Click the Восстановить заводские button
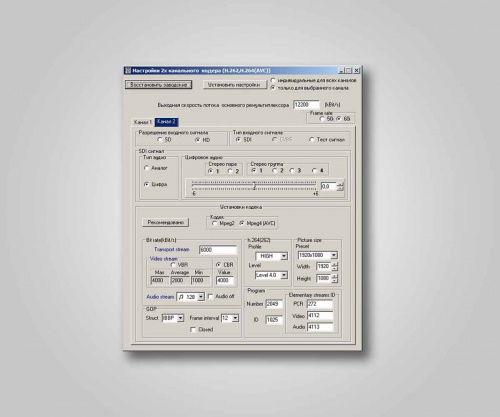Viewport: 500px width, 417px height. tap(158, 85)
